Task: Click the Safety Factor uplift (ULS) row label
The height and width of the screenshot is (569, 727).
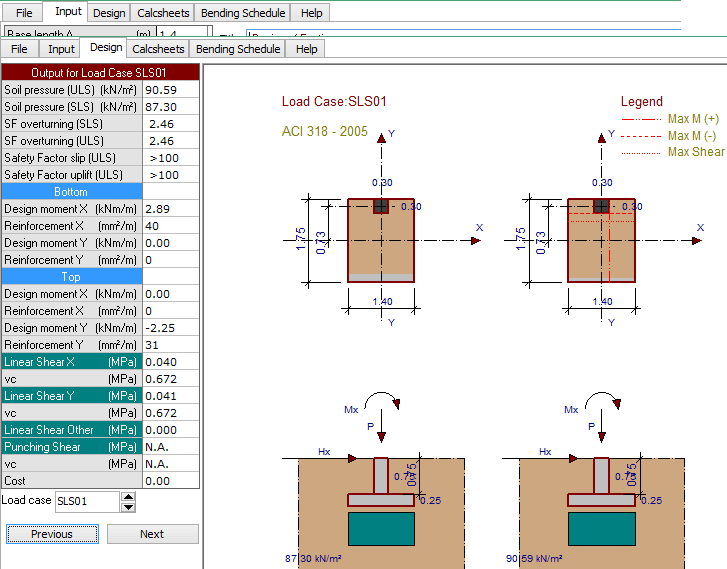Action: point(72,175)
